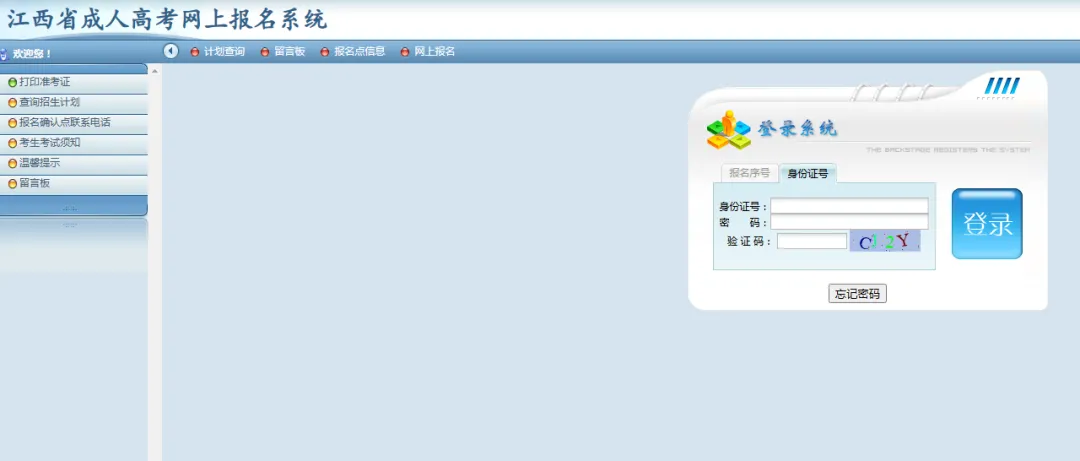Click the red bullet icon beside 计划查询
This screenshot has height=461, width=1080.
point(195,52)
